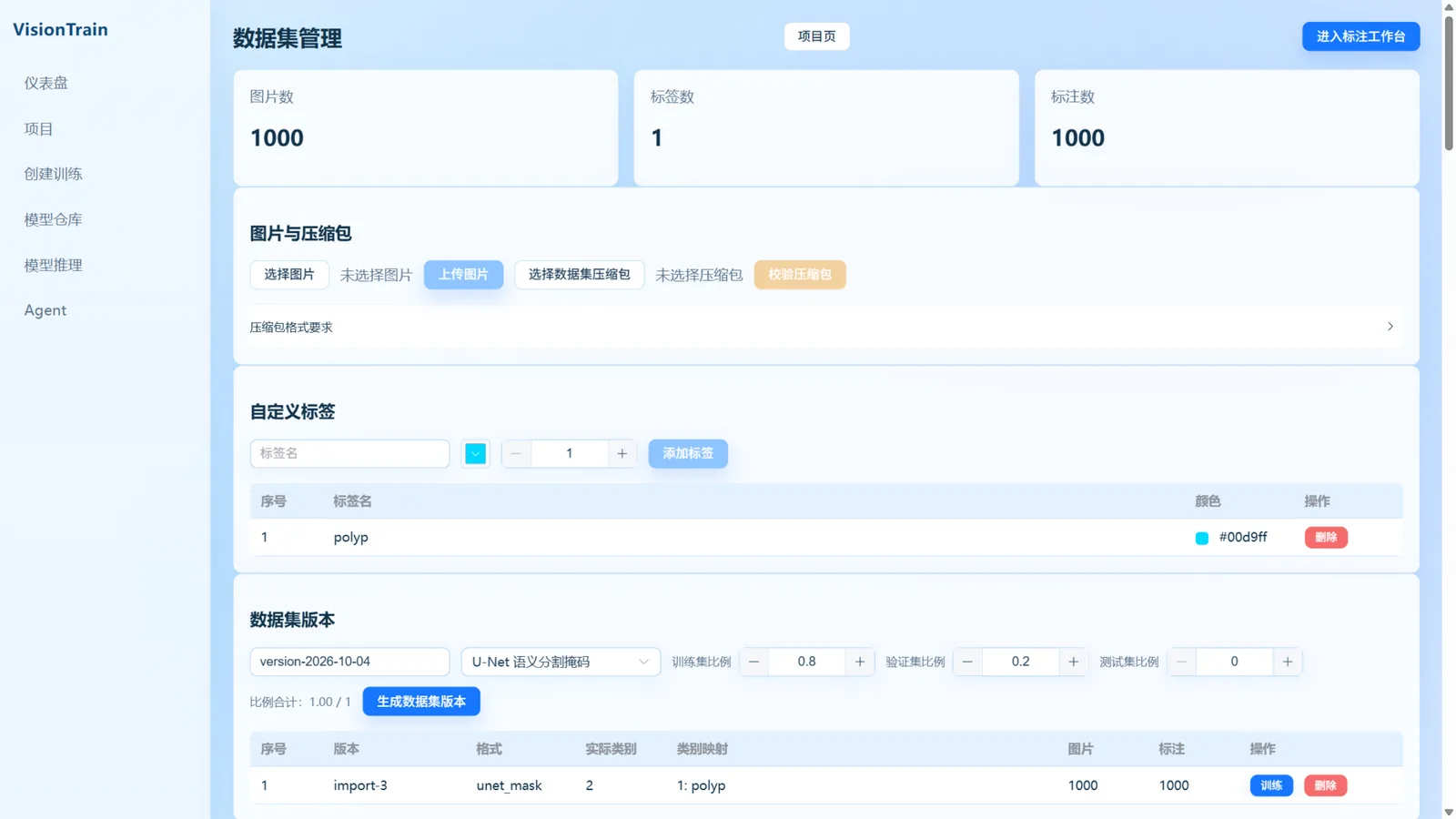Click the '1: polyp' class mapping cell
The width and height of the screenshot is (1456, 819).
[x=701, y=785]
